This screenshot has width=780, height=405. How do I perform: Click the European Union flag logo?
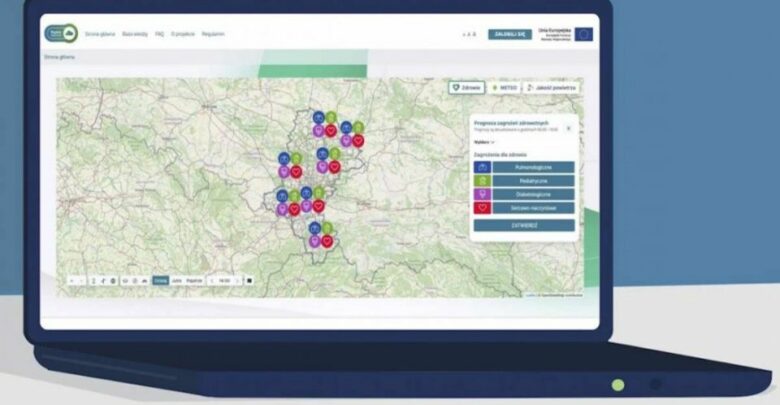(584, 34)
